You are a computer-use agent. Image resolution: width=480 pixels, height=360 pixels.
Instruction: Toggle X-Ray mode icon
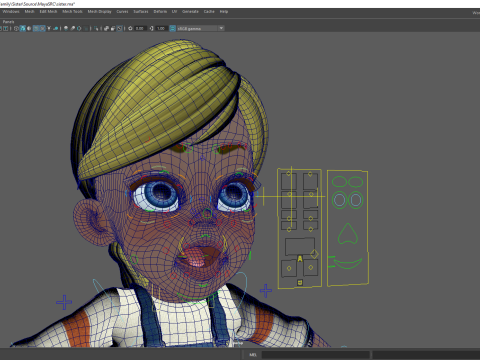pos(106,28)
